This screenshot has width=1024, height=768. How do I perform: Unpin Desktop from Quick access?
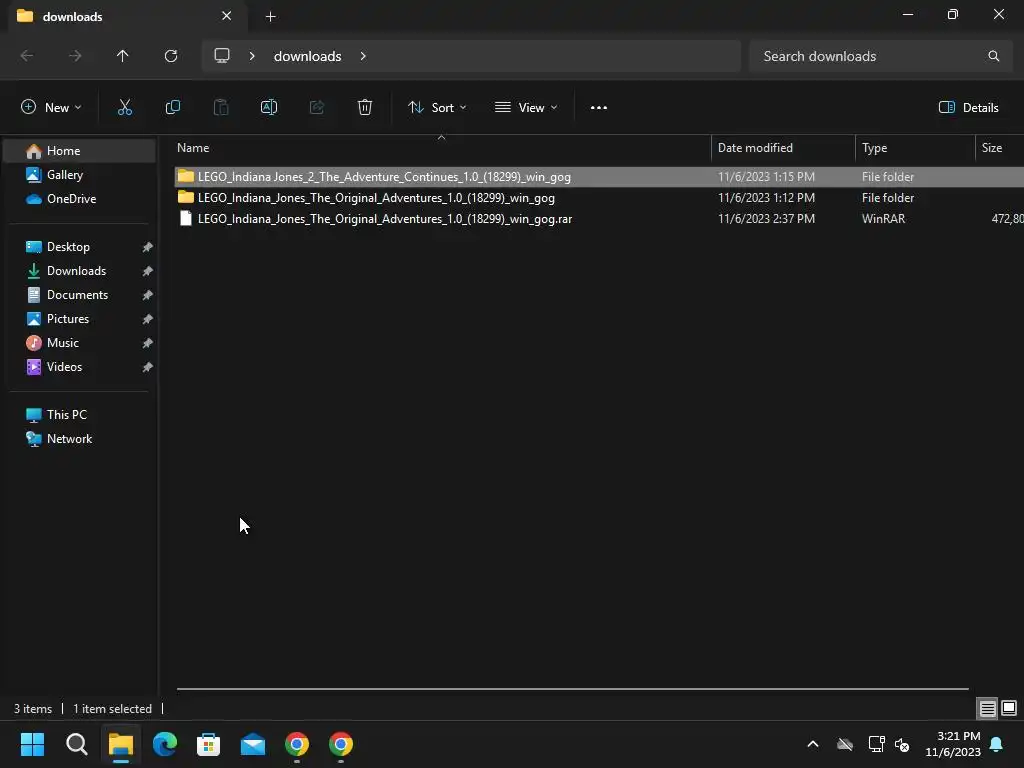148,247
